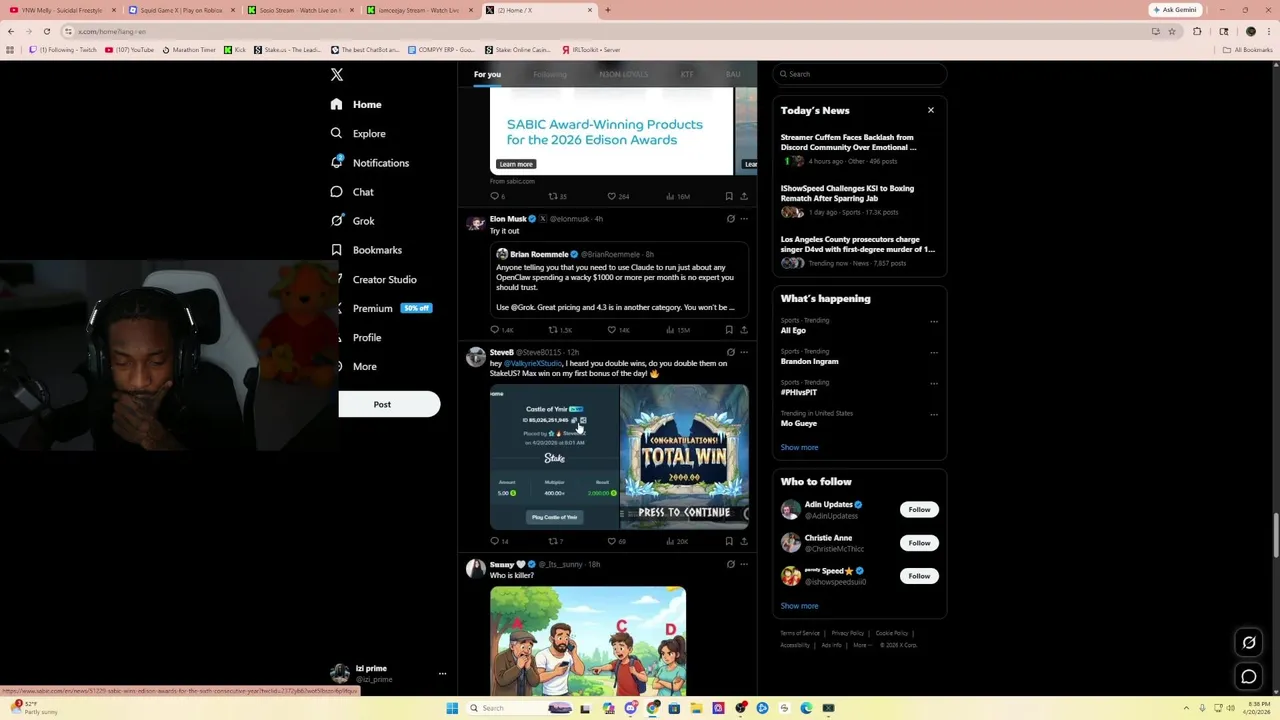1280x720 pixels.
Task: Switch to the Squid Game X Roblox browser tab
Action: point(181,10)
